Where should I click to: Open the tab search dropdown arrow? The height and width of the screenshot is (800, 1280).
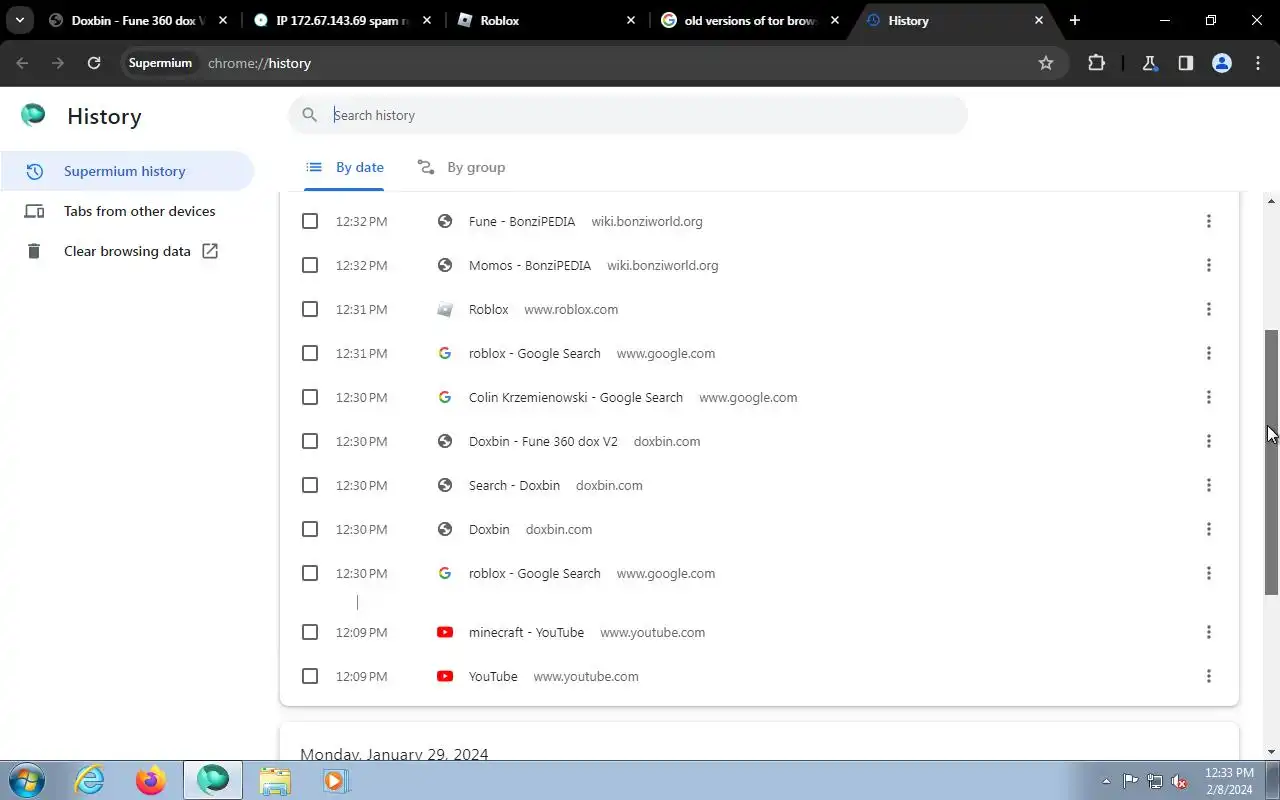coord(19,20)
